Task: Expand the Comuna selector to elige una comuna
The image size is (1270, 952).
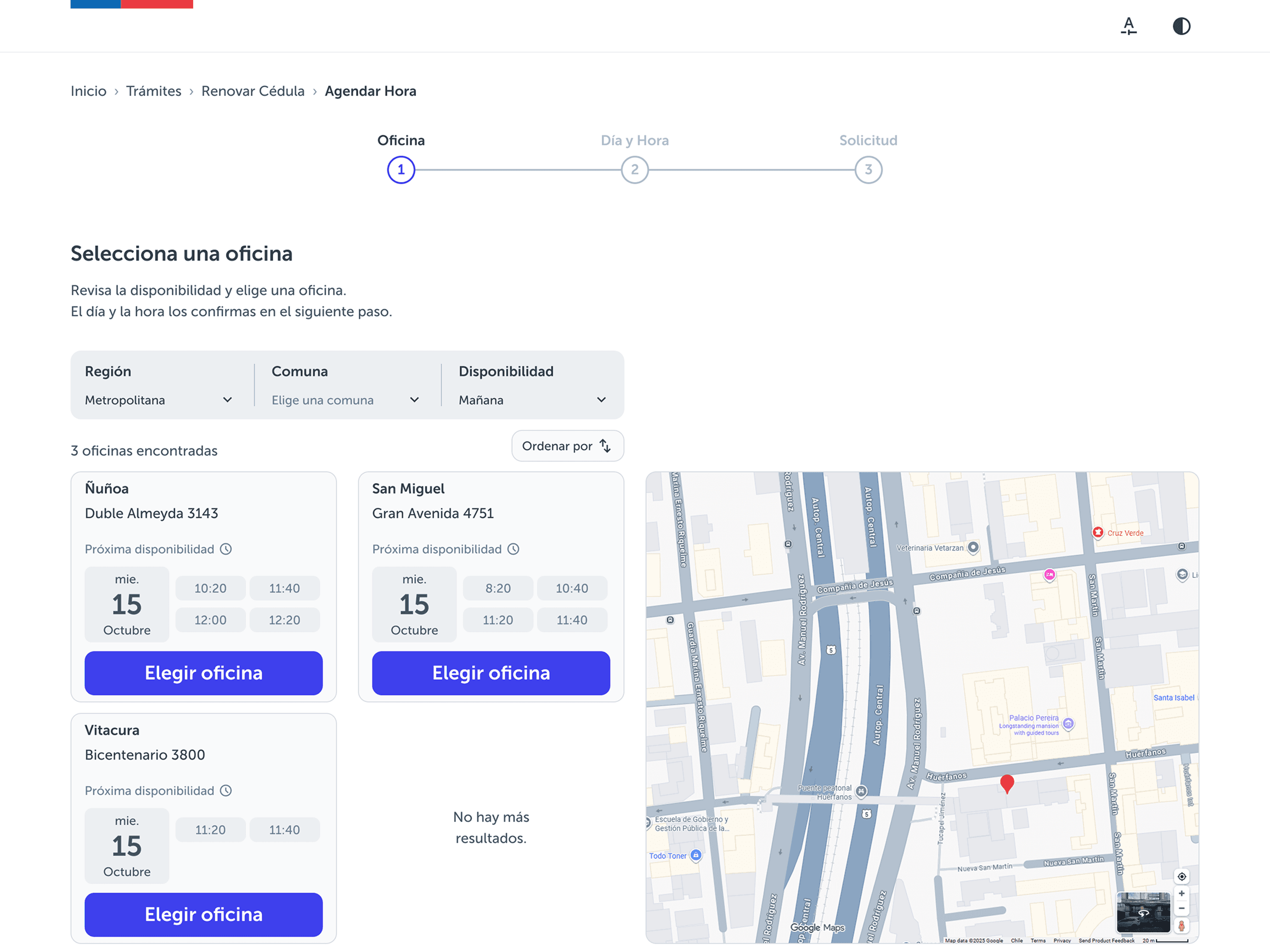Action: (345, 400)
